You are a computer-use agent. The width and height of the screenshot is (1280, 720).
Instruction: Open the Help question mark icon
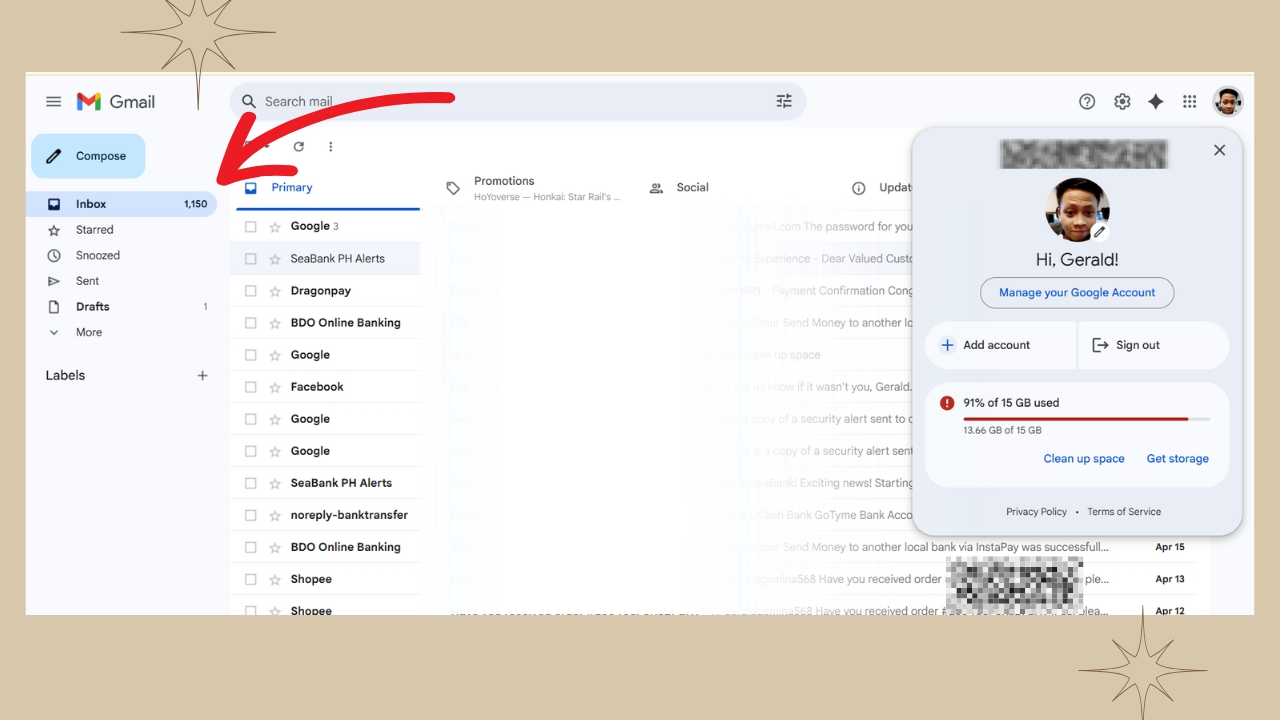pyautogui.click(x=1087, y=101)
